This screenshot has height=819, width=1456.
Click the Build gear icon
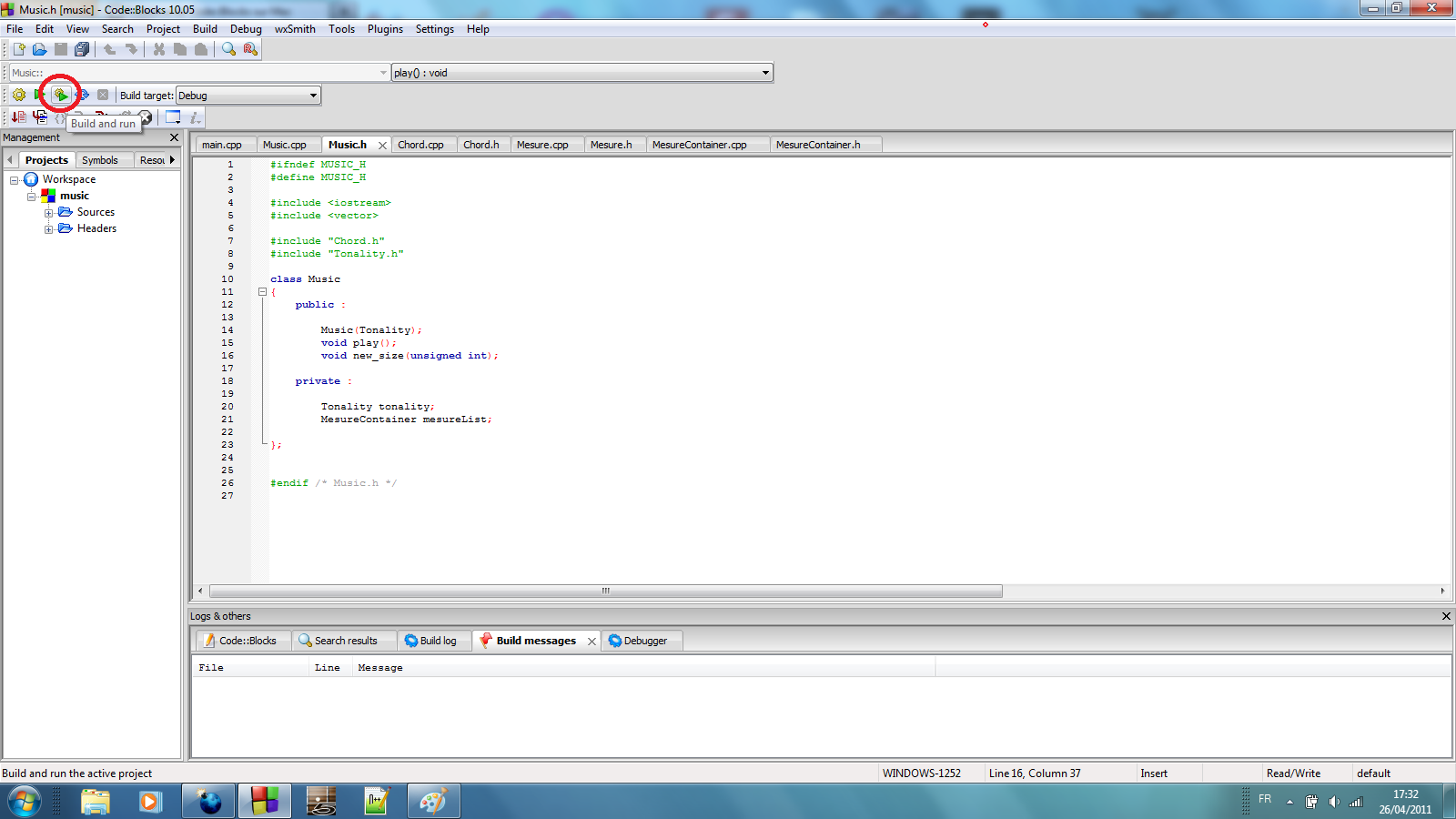click(x=19, y=95)
